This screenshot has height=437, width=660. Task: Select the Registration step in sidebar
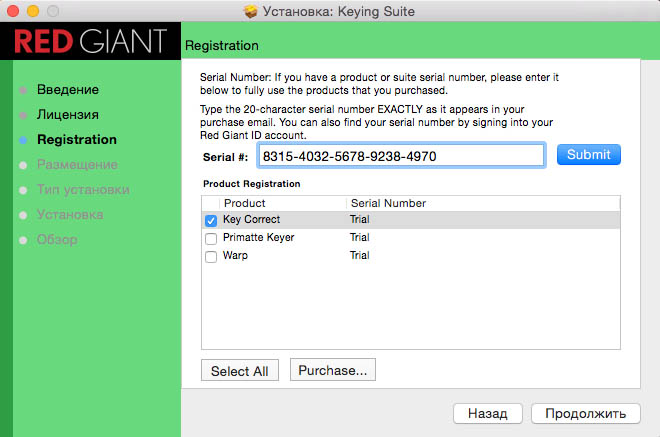(77, 139)
